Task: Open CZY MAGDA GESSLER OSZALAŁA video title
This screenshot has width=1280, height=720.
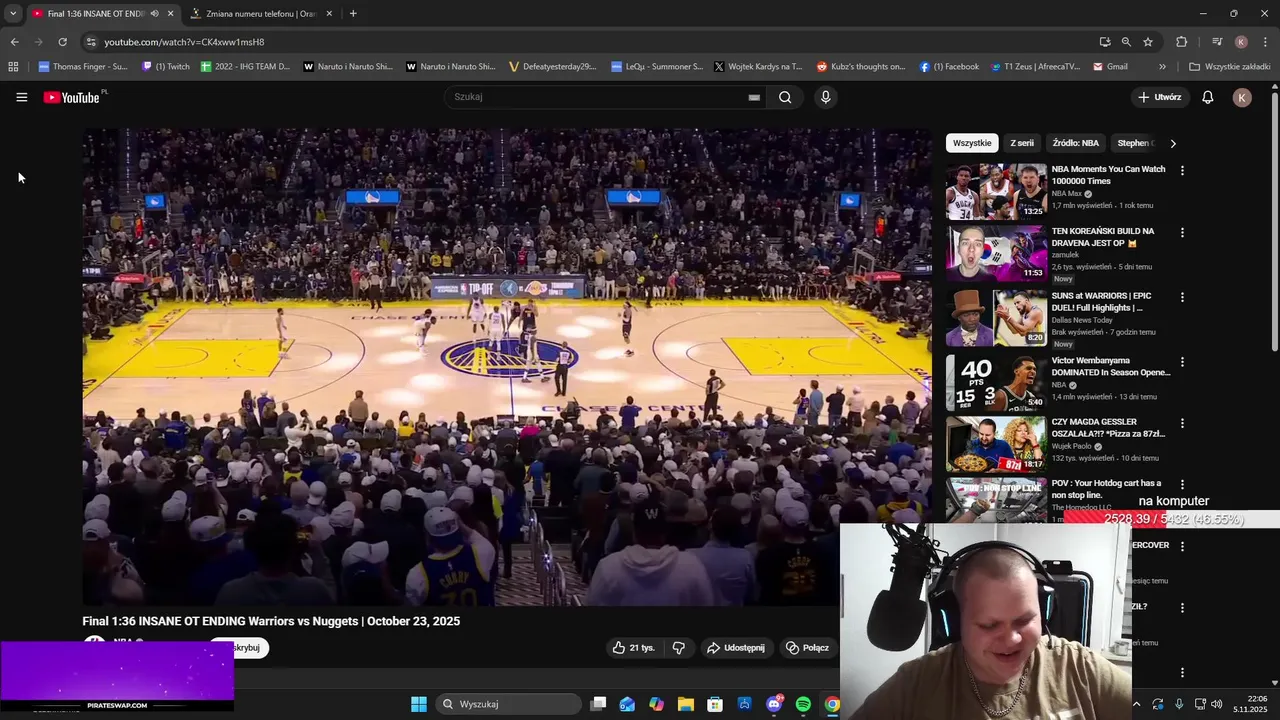Action: pos(1108,428)
